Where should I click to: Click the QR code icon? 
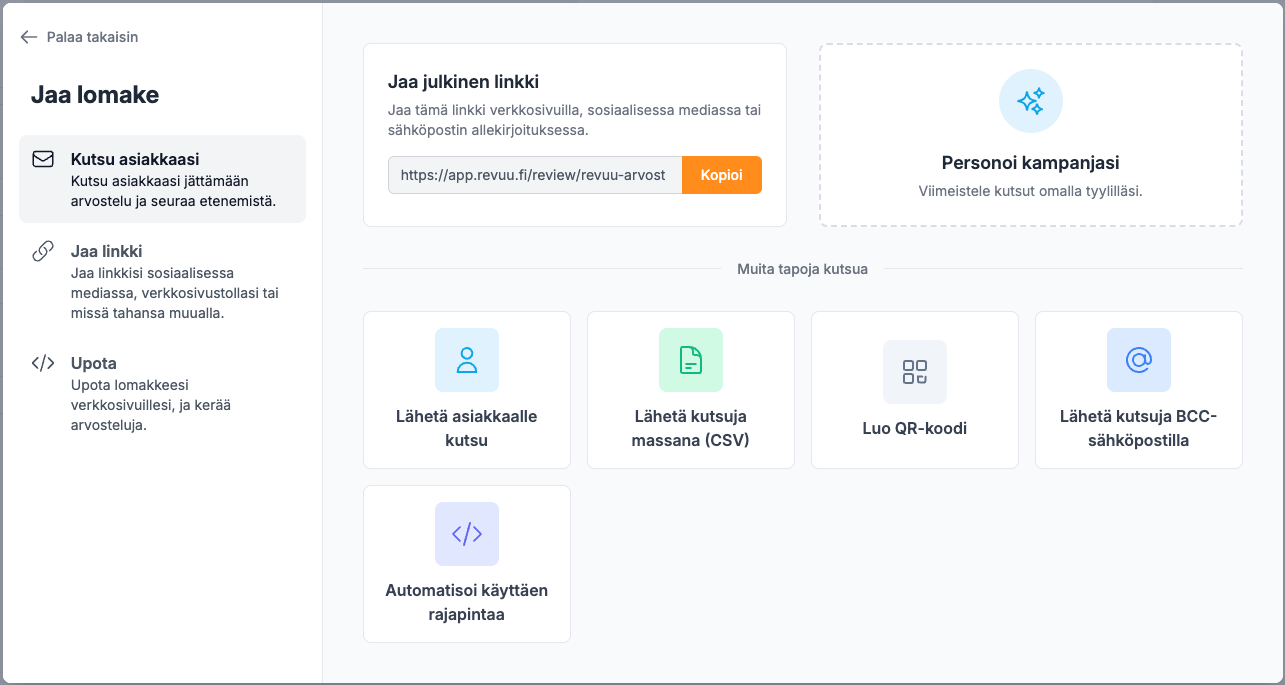pos(914,372)
